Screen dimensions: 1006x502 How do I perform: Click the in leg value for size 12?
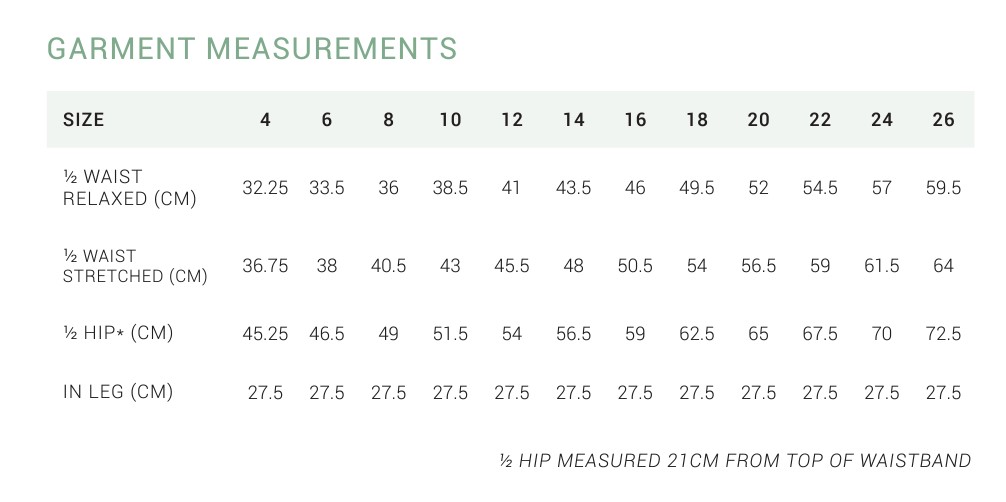click(512, 393)
